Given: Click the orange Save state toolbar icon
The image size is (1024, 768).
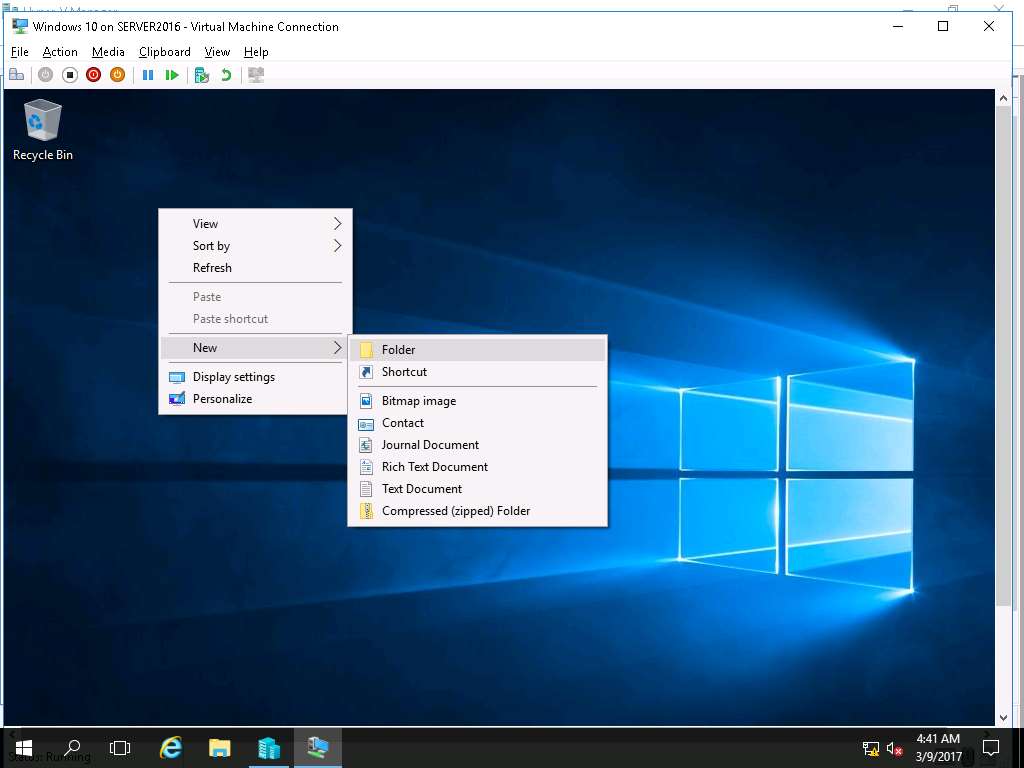Looking at the screenshot, I should coord(118,75).
